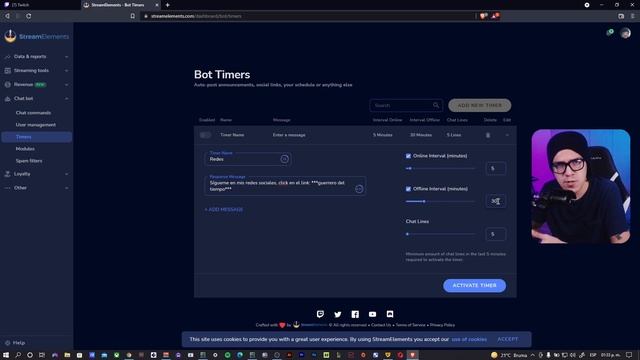640x360 pixels.
Task: Open the Windows Start menu
Action: [x=6, y=355]
